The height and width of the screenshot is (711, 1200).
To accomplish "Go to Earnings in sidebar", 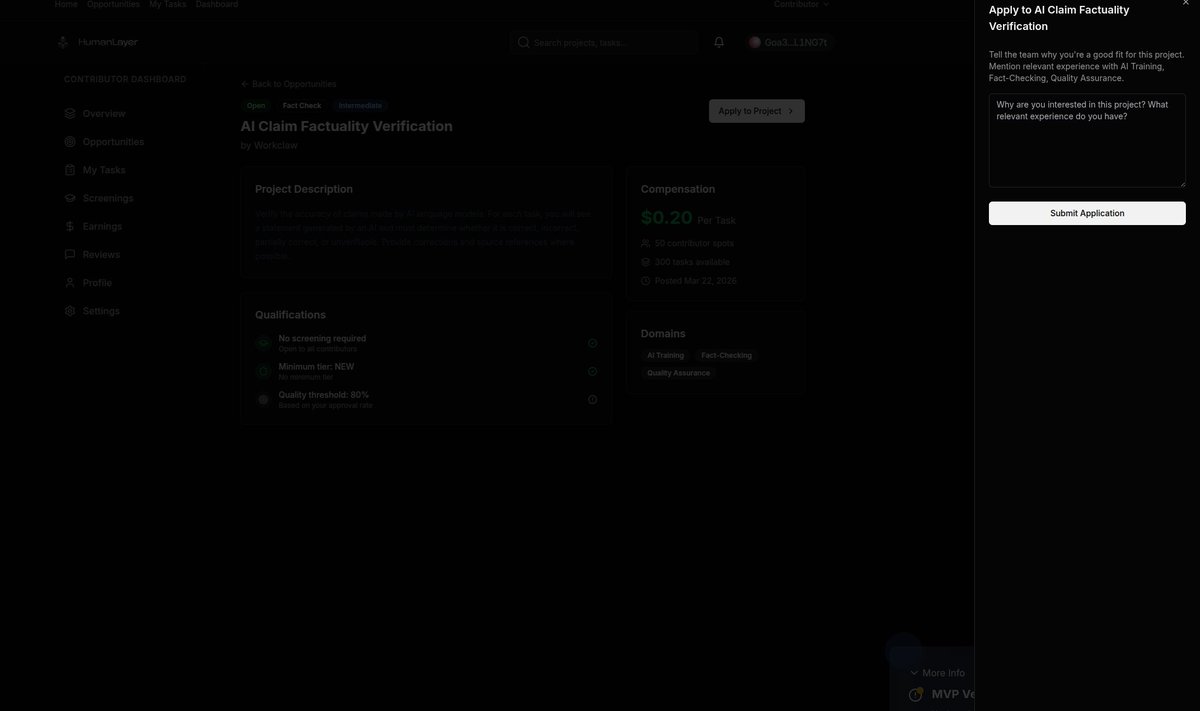I will [102, 226].
